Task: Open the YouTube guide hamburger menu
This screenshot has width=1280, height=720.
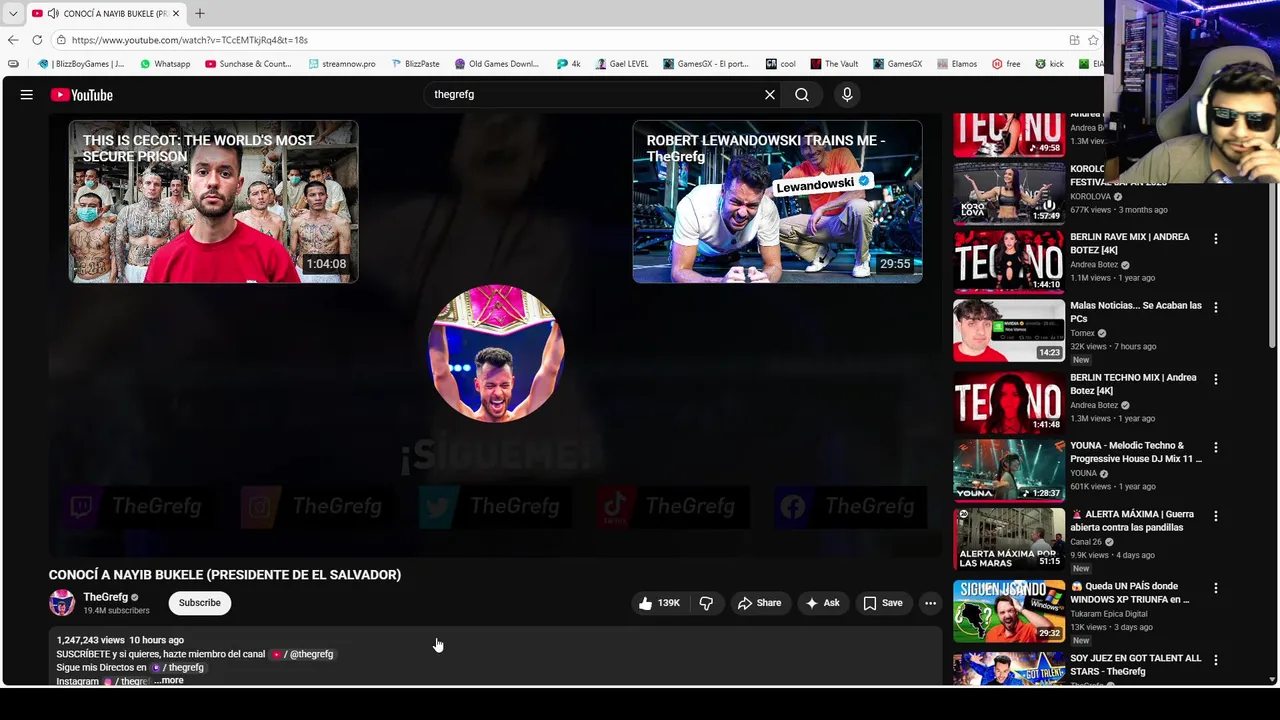Action: coord(27,95)
